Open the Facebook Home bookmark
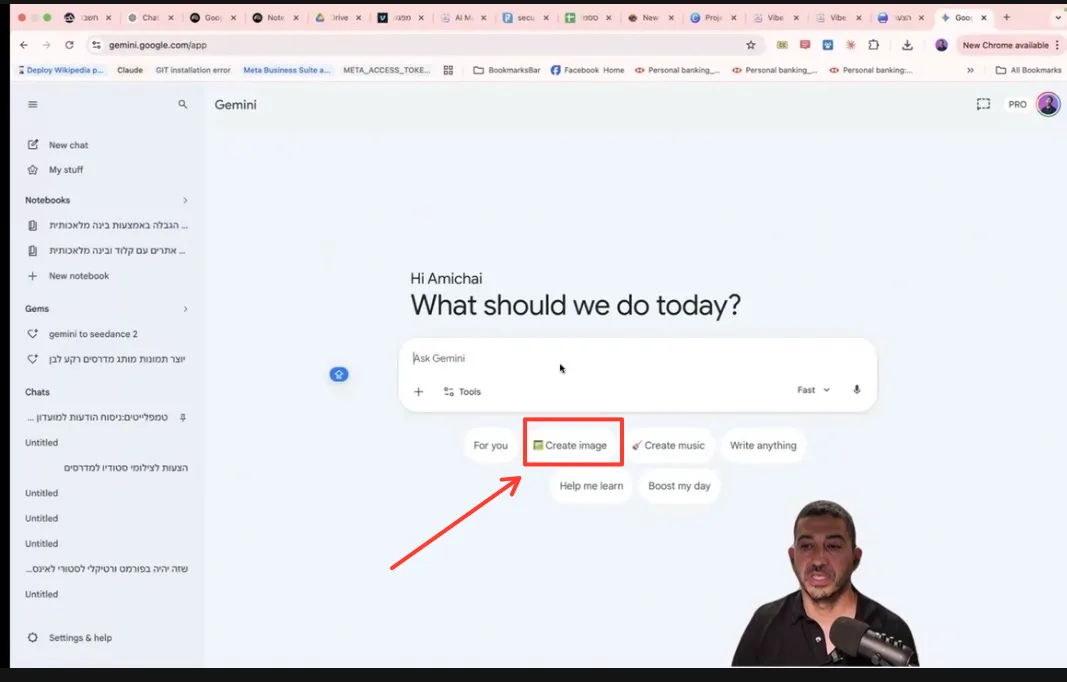The image size is (1067, 682). tap(587, 70)
